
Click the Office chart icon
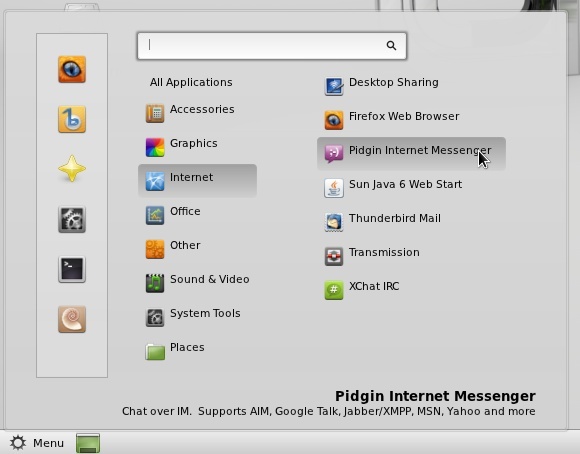click(155, 215)
